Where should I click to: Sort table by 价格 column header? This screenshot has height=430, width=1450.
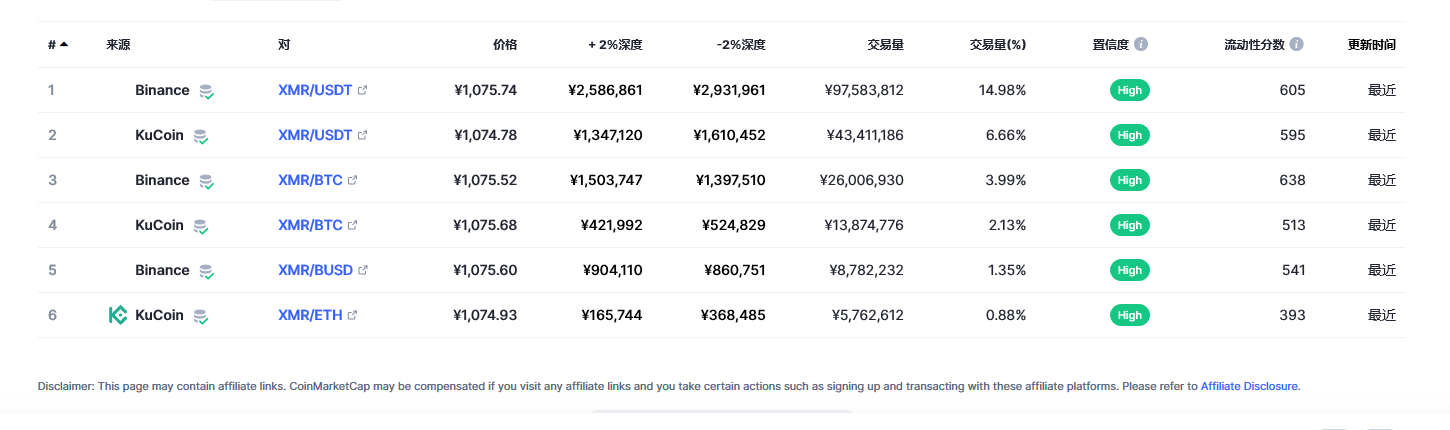click(x=505, y=44)
